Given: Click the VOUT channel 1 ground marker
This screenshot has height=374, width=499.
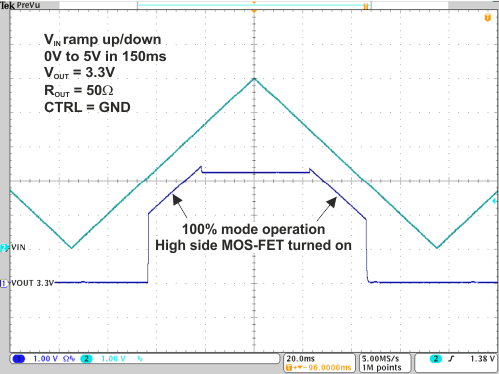Looking at the screenshot, I should pos(4,283).
